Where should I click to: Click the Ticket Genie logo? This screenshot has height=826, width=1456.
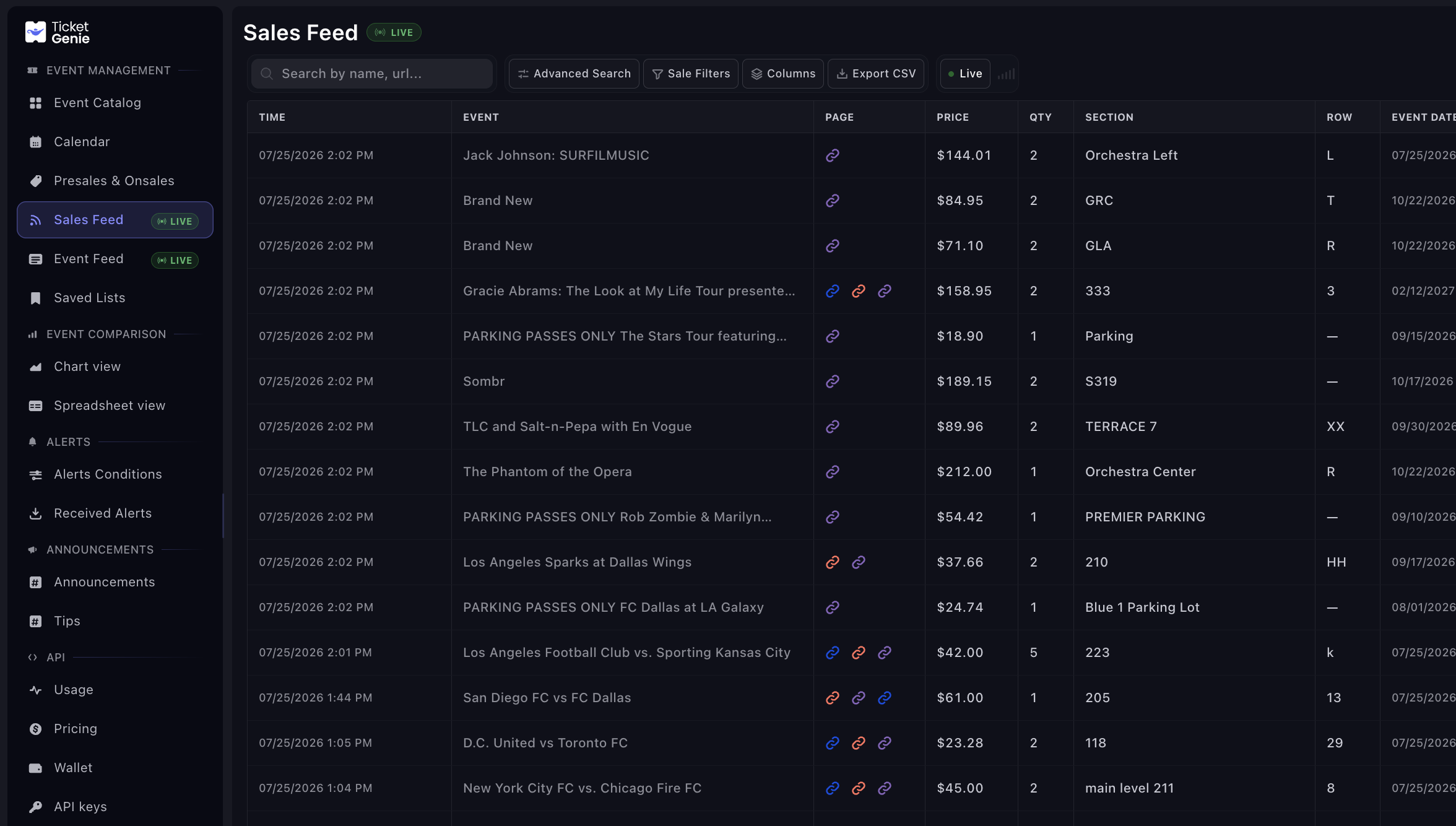pyautogui.click(x=58, y=32)
